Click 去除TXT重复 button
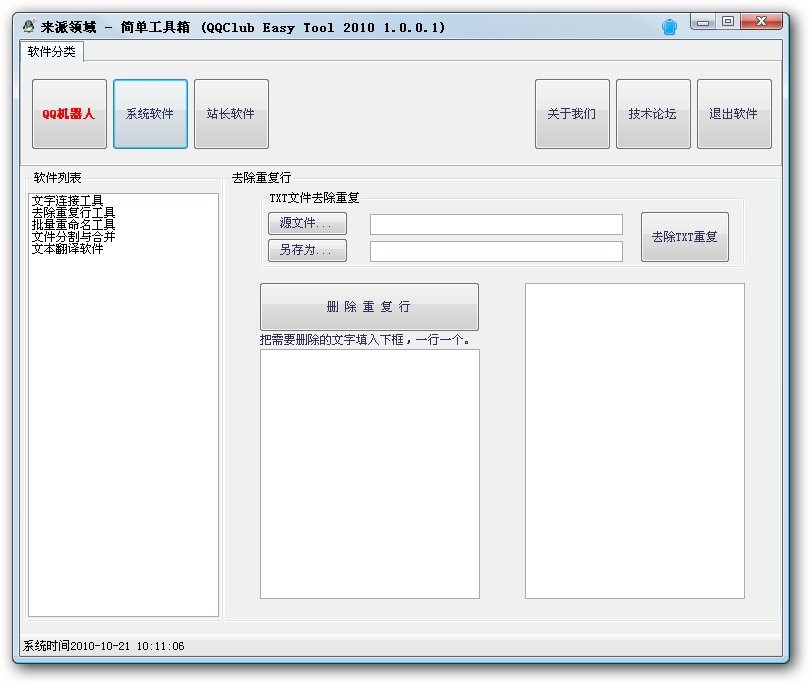 click(684, 236)
